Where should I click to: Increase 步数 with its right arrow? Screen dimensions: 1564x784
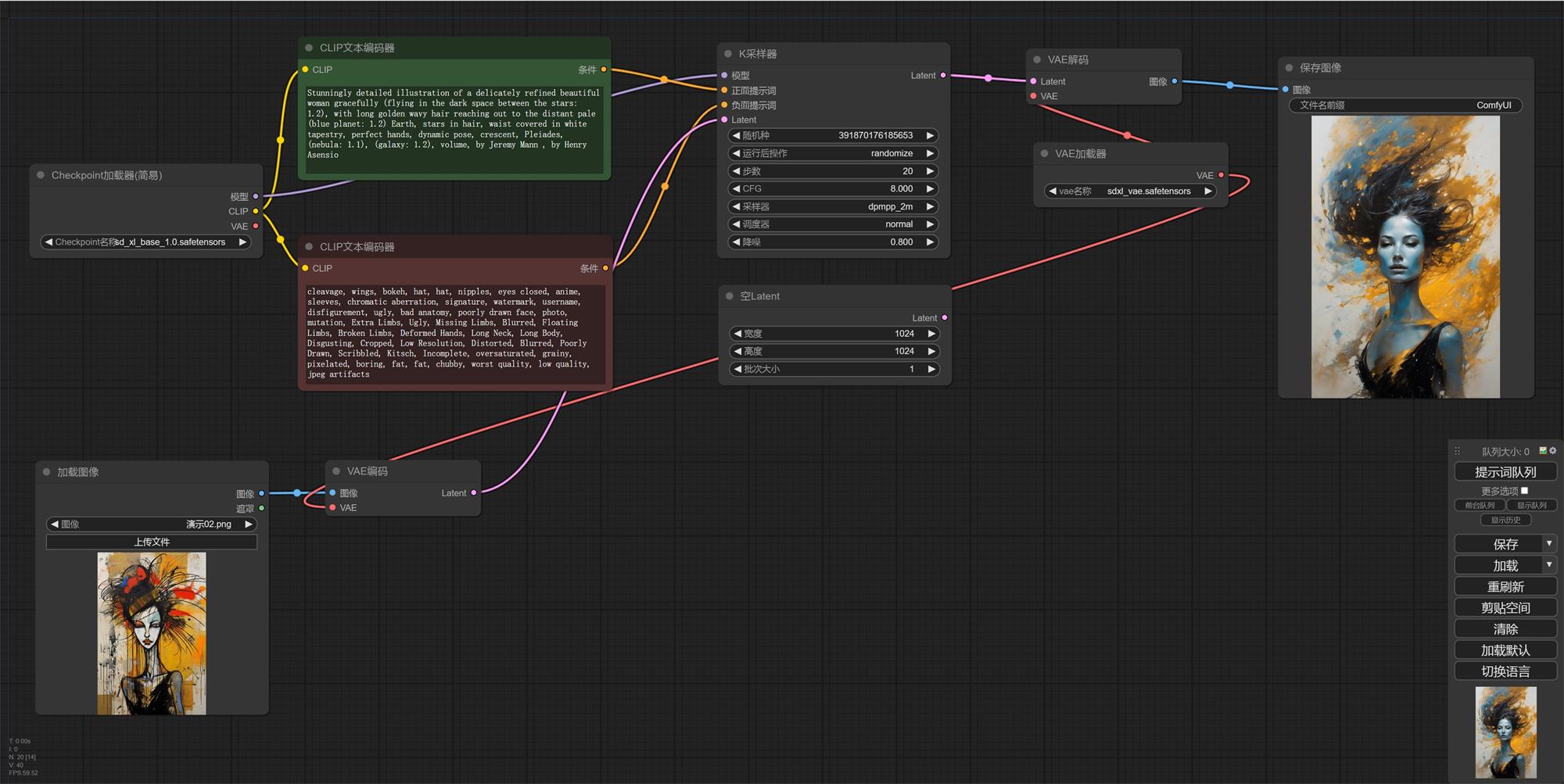[930, 171]
